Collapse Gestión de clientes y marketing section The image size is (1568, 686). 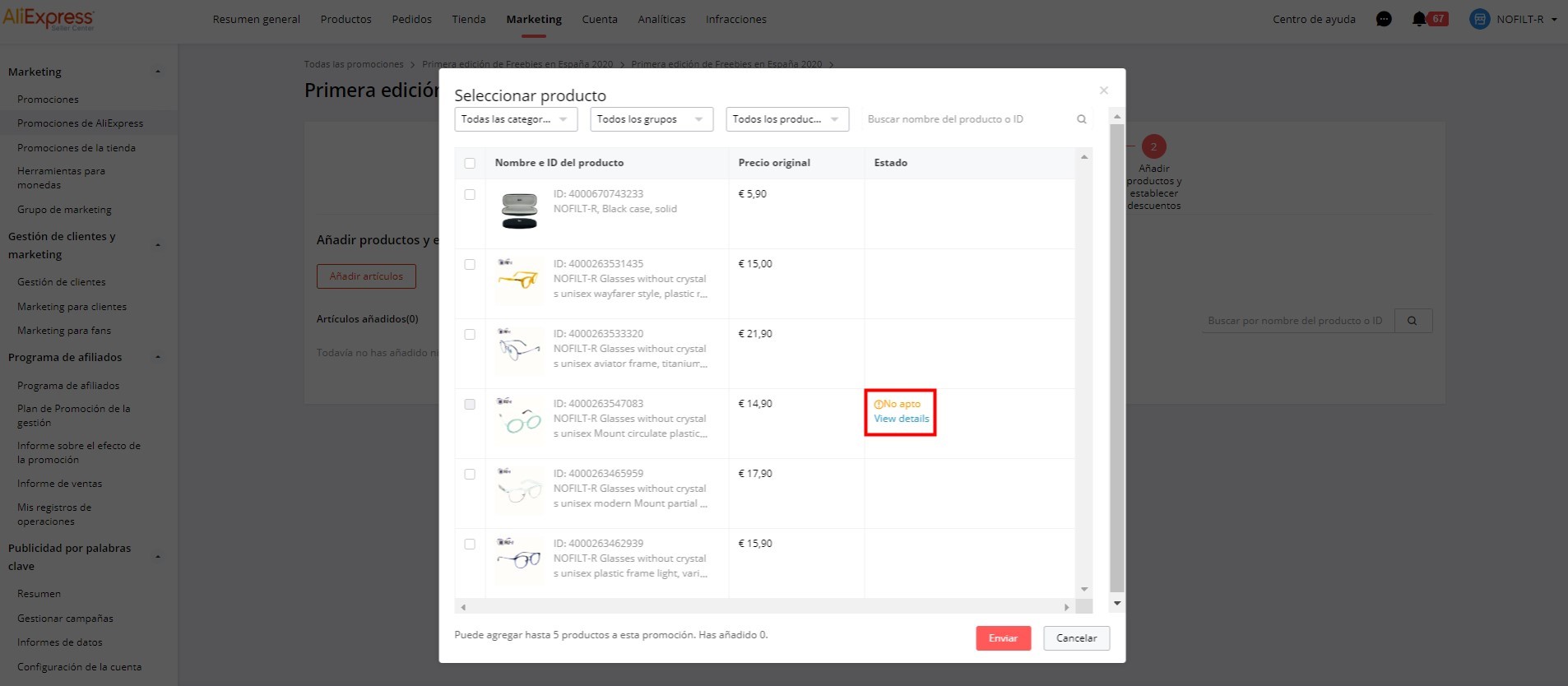(158, 245)
